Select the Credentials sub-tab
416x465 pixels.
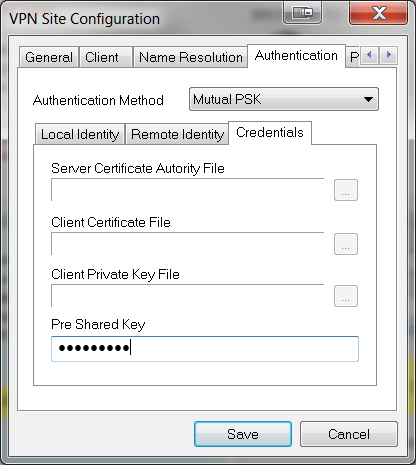click(x=270, y=133)
